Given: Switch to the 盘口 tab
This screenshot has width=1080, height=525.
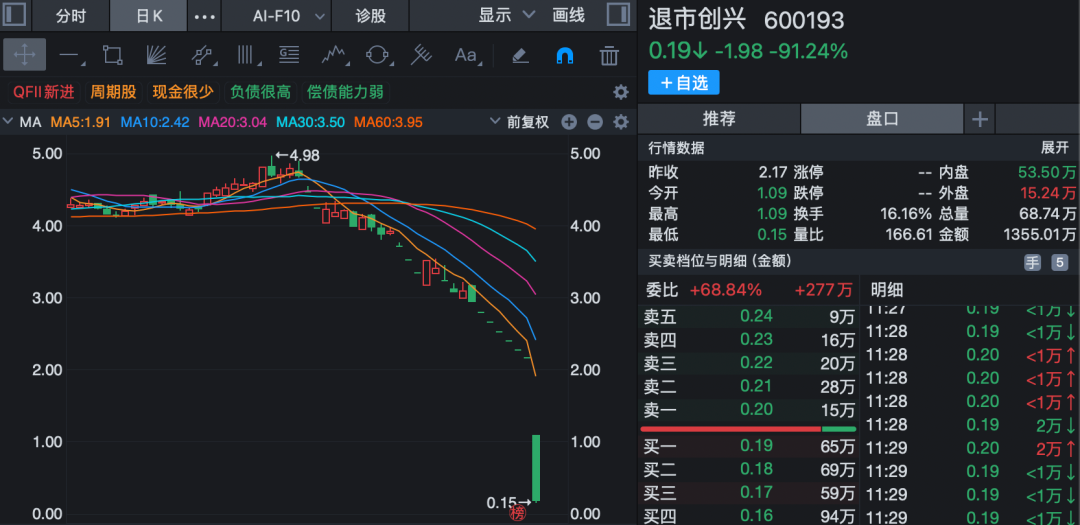Looking at the screenshot, I should click(x=882, y=119).
